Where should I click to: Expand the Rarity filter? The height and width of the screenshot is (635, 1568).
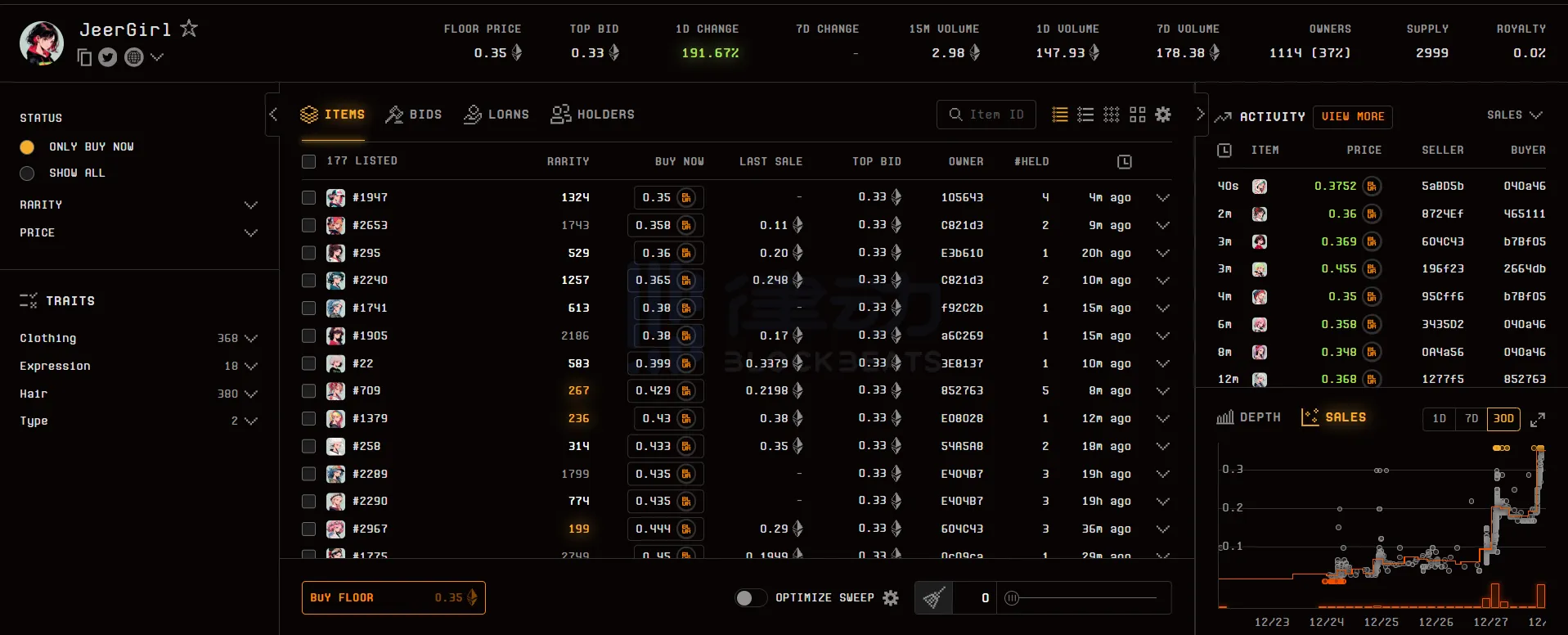(250, 205)
